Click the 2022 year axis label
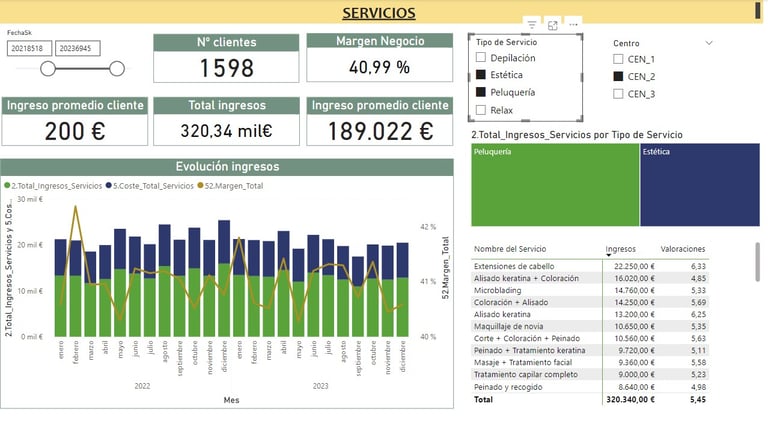 point(142,386)
